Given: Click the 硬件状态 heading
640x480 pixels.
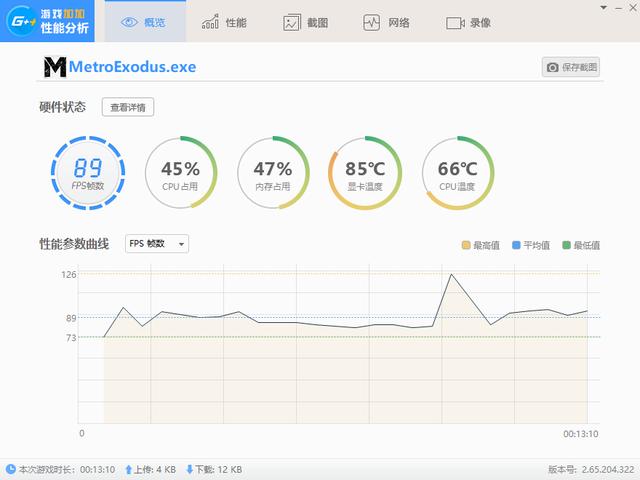Looking at the screenshot, I should [x=62, y=107].
